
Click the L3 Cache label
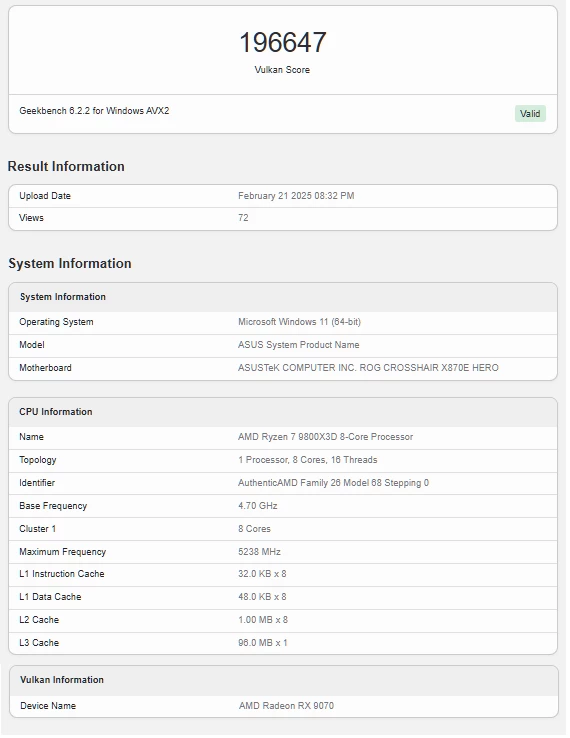[x=39, y=643]
